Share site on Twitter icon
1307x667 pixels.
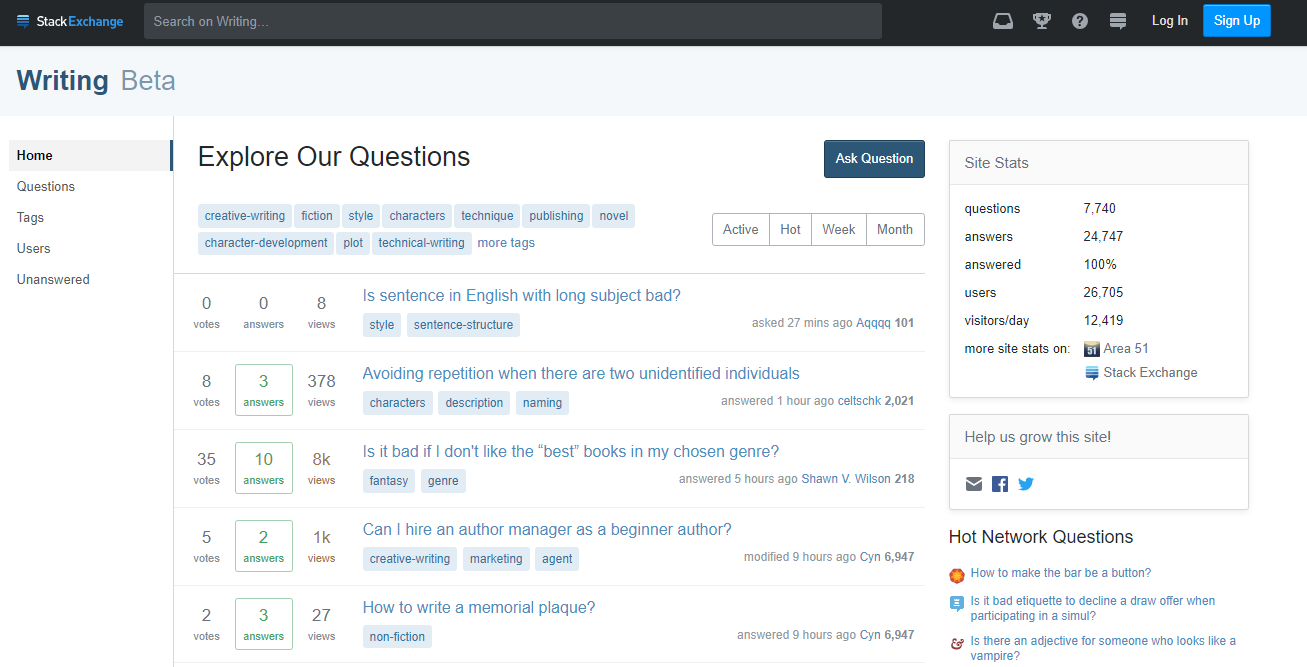1026,484
